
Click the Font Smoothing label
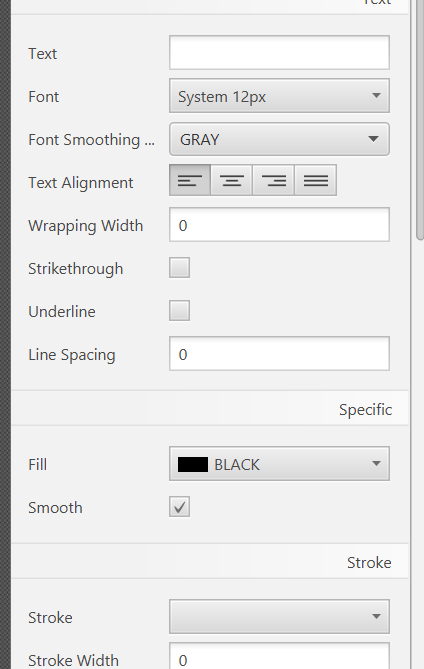coord(91,140)
